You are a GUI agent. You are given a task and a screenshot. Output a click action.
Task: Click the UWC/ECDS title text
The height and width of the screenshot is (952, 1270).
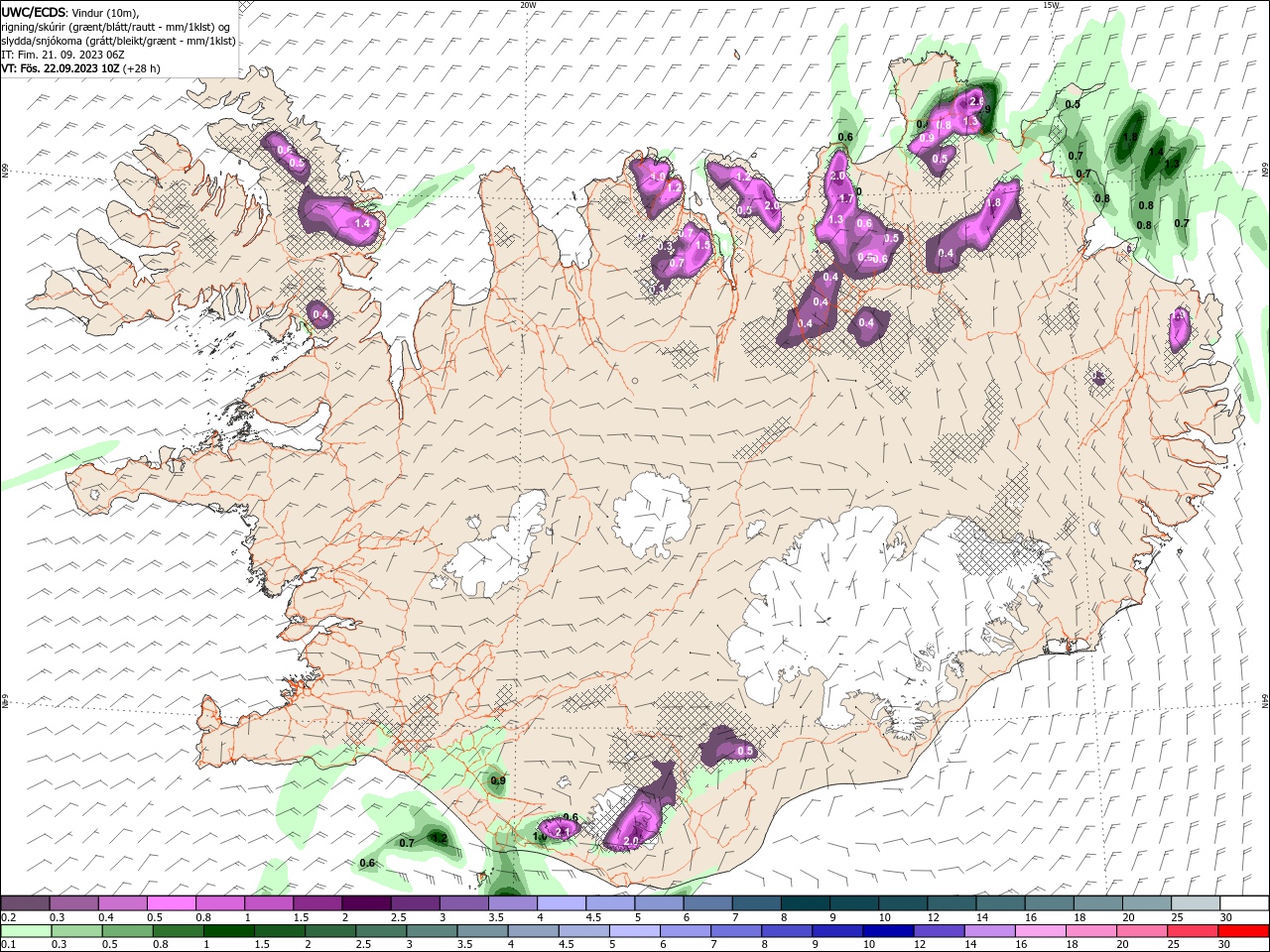34,12
